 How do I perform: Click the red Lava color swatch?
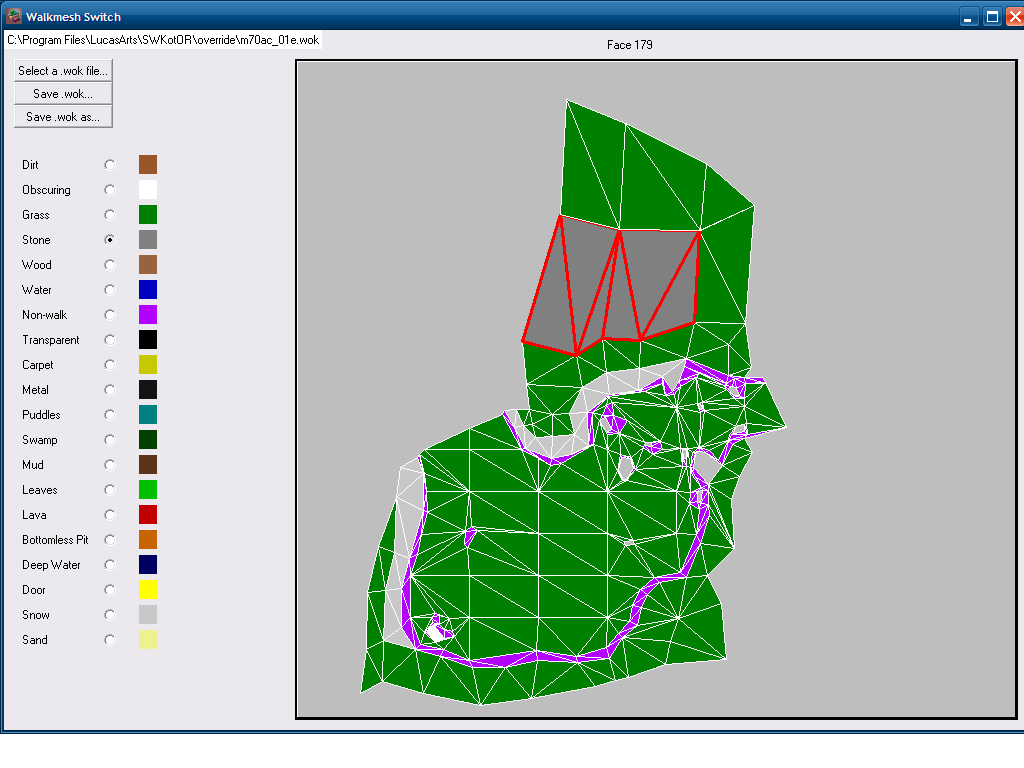pos(148,515)
